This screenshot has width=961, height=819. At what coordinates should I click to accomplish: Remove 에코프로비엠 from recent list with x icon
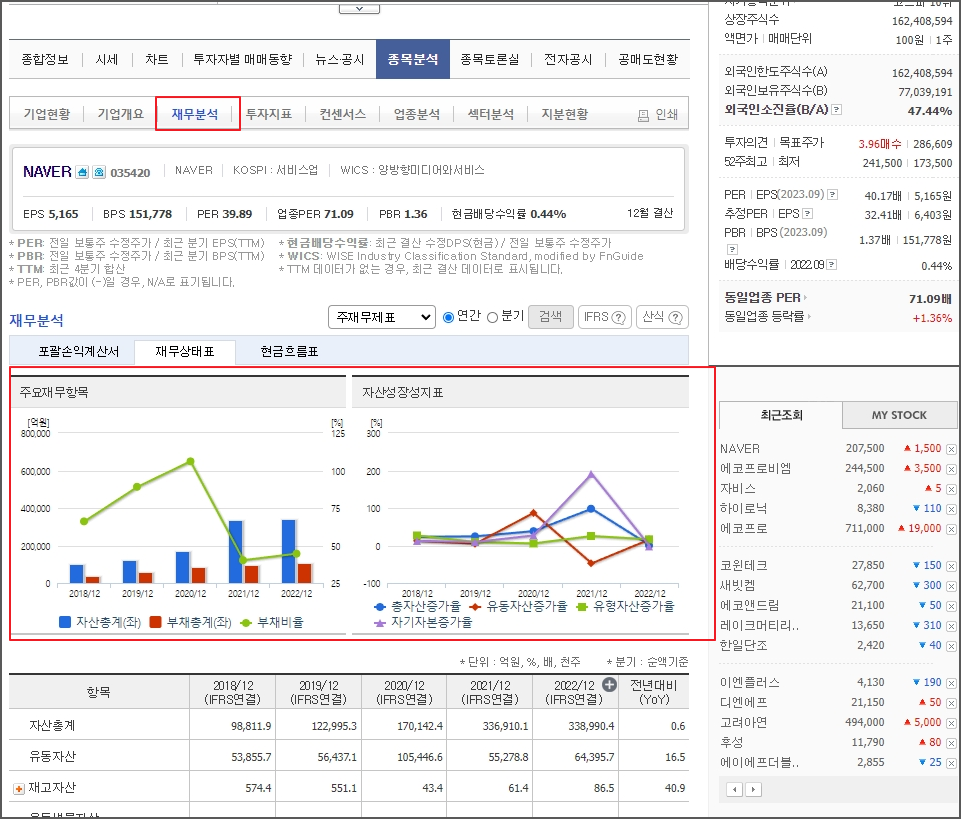951,469
